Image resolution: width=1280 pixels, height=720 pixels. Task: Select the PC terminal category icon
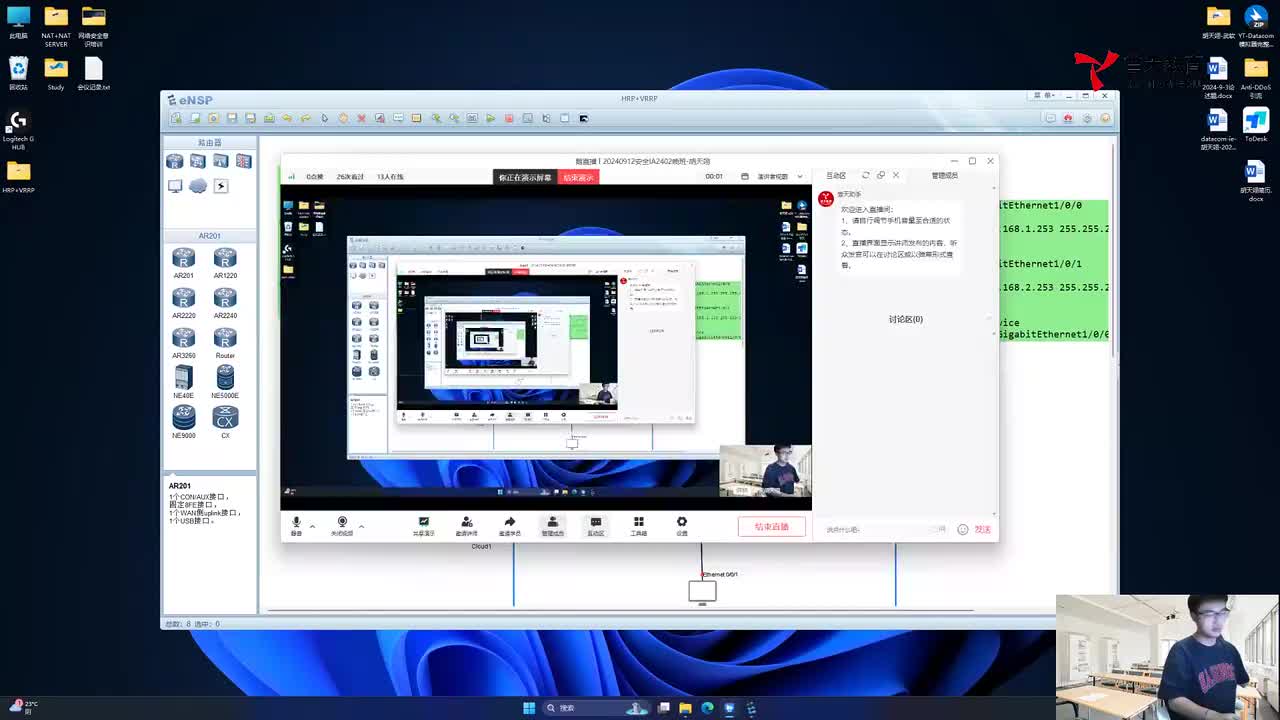(175, 186)
